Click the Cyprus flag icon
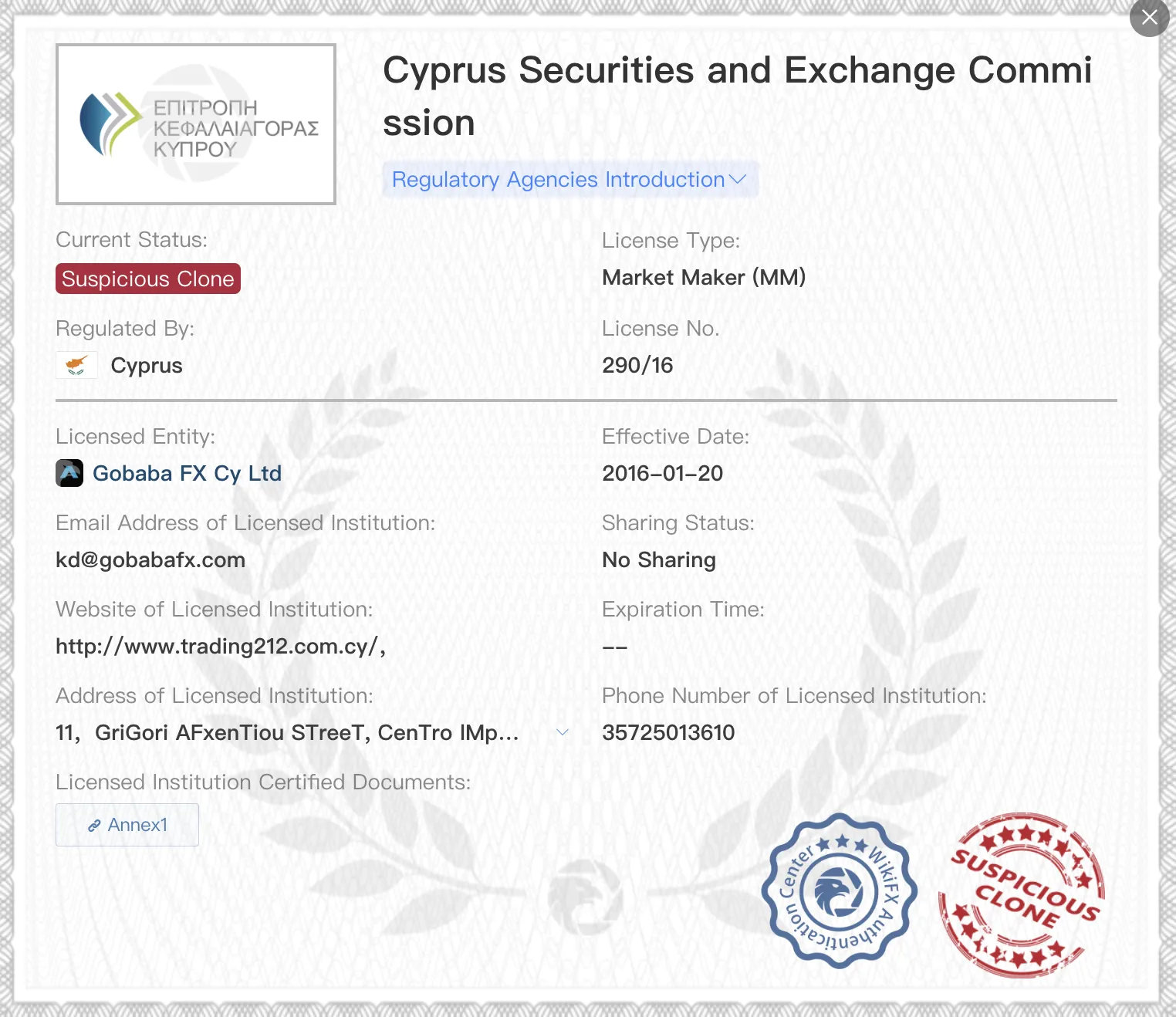 [x=76, y=365]
